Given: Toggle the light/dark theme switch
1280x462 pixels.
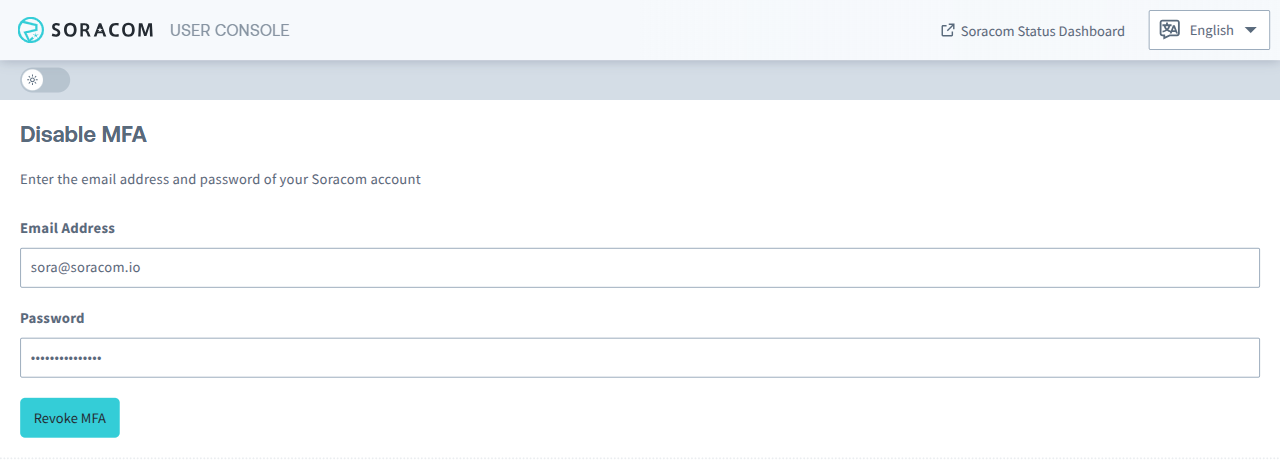Looking at the screenshot, I should [45, 80].
